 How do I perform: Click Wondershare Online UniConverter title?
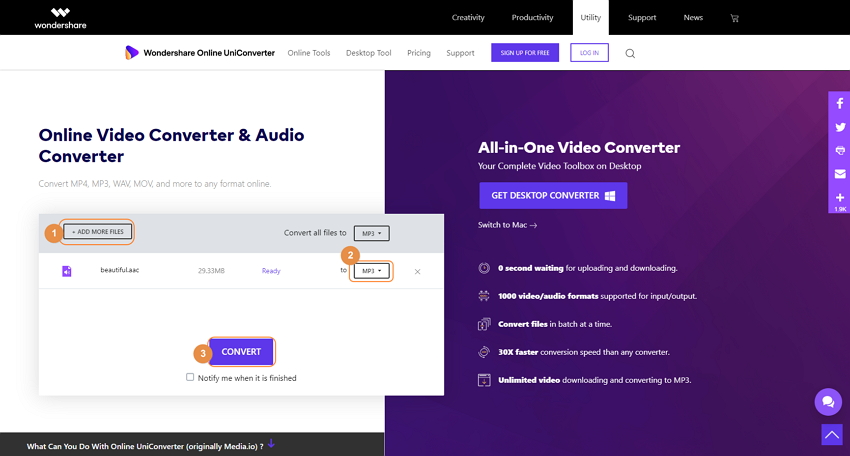[x=209, y=53]
